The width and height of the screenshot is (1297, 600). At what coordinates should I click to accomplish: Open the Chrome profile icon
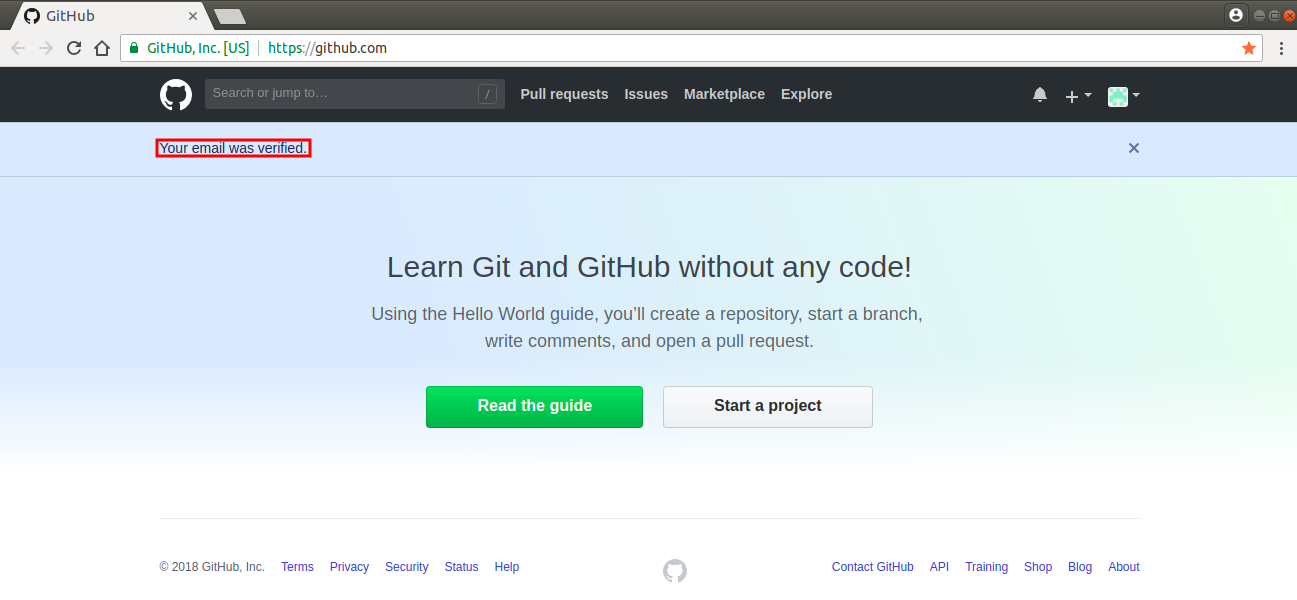tap(1236, 15)
